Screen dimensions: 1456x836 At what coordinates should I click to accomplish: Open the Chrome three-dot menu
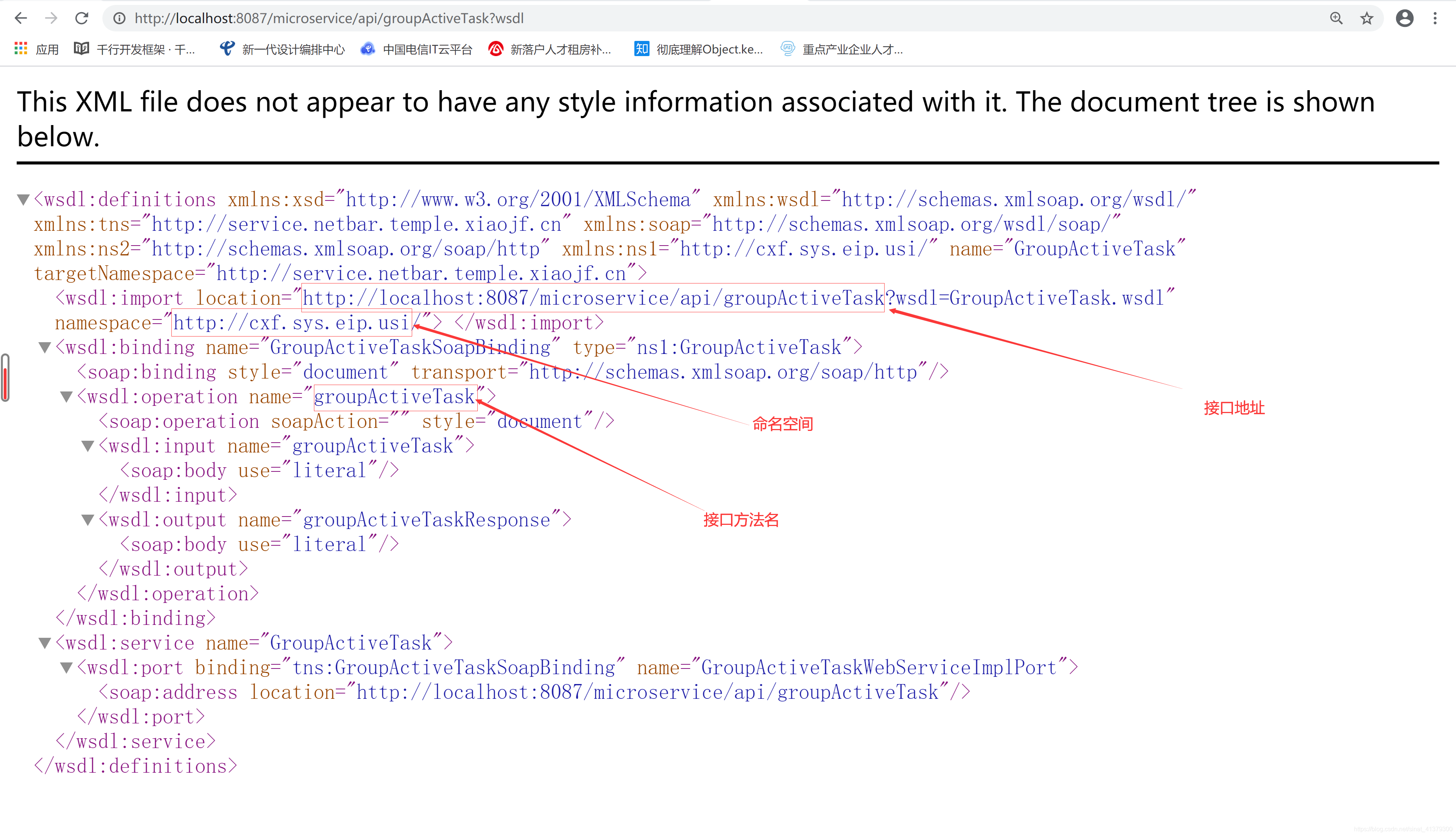click(x=1435, y=18)
